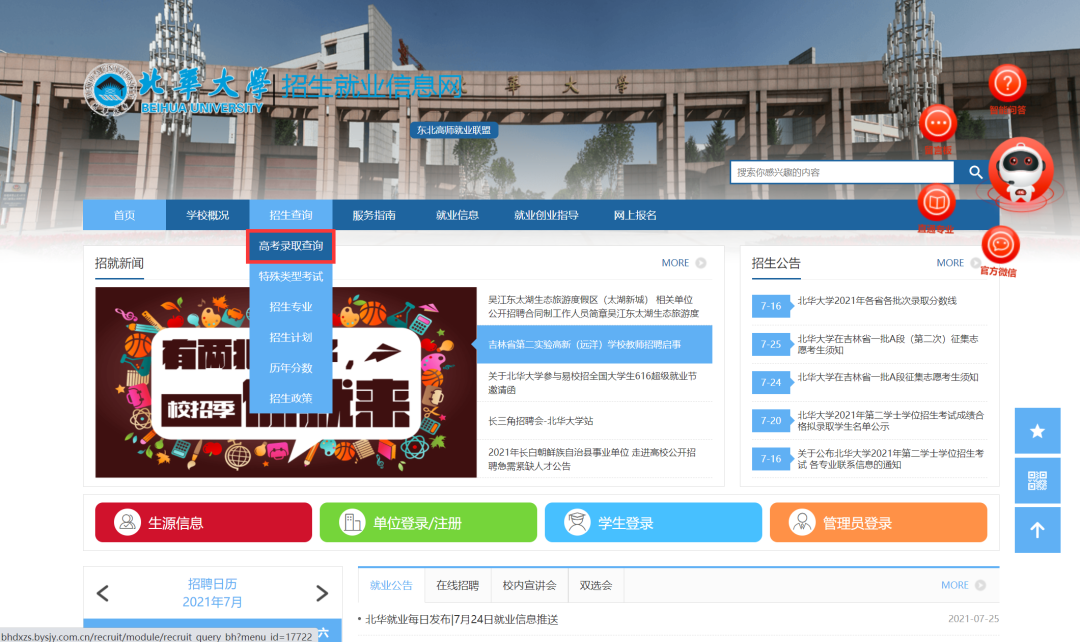This screenshot has width=1080, height=642.
Task: Open the 服务指南 nav item
Action: (x=374, y=215)
